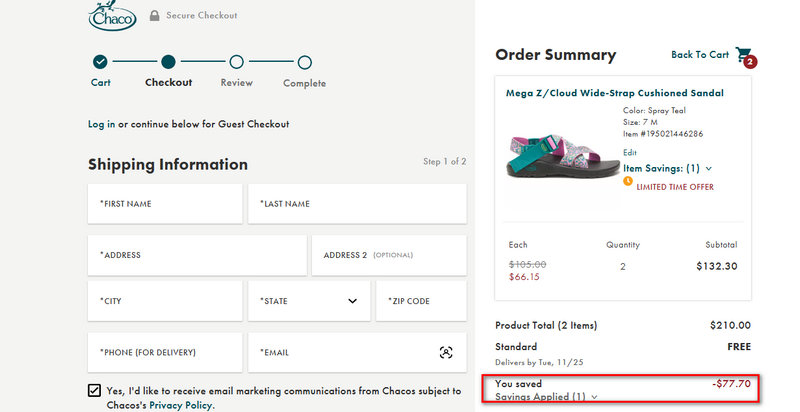Viewport: 800px width, 412px height.
Task: Click the contact autofill icon in Email field
Action: [x=446, y=352]
